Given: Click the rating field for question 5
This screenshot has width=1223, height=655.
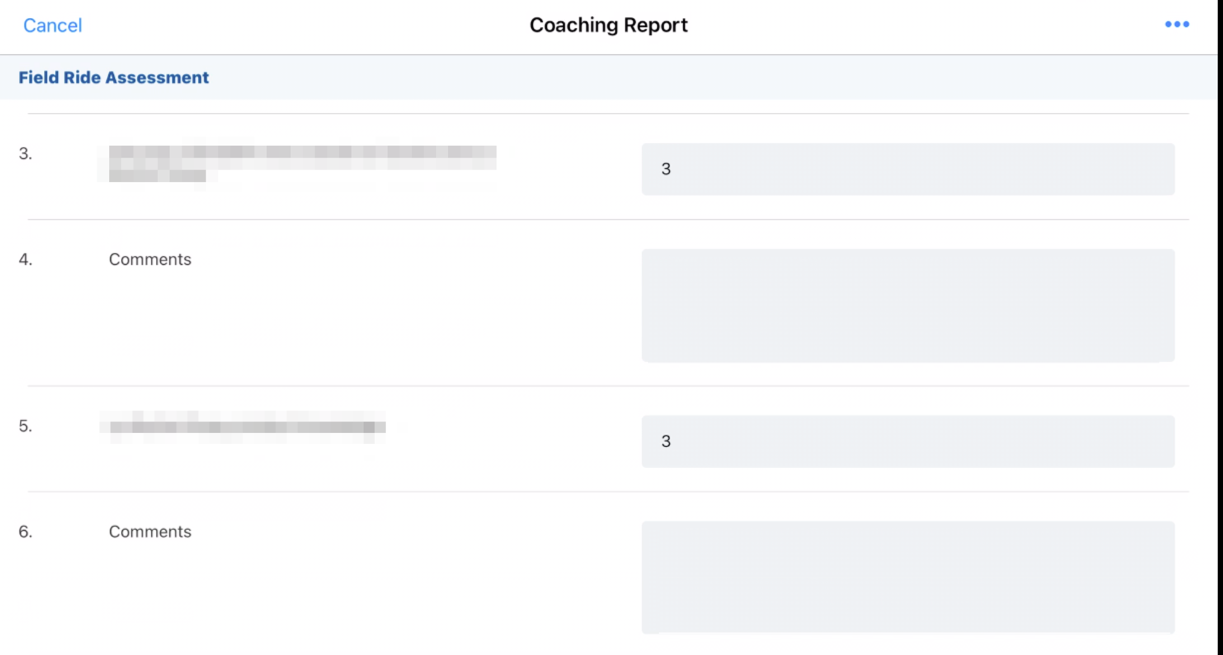Looking at the screenshot, I should (x=907, y=441).
